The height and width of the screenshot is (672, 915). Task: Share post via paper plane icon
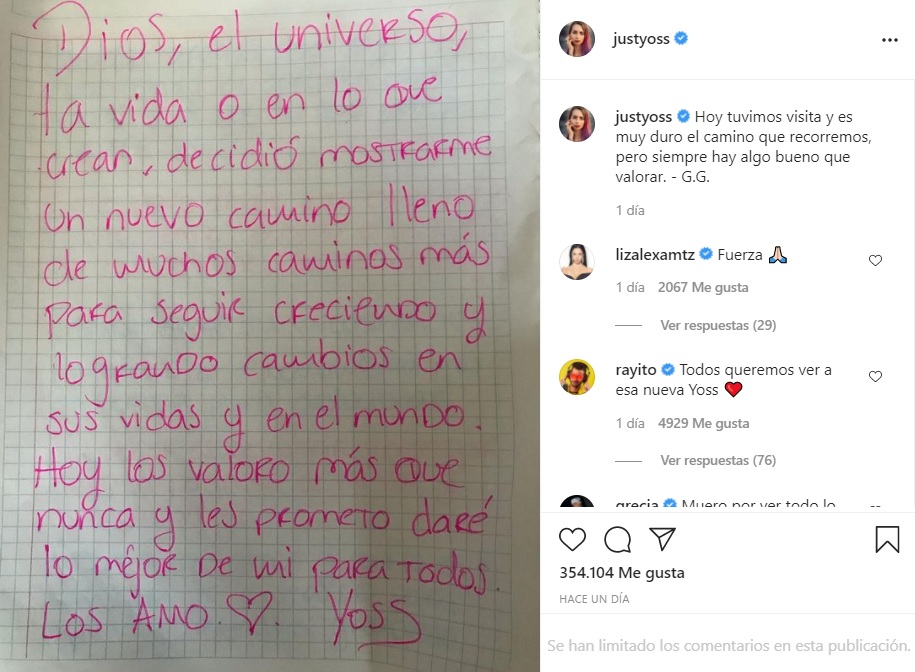pos(662,539)
